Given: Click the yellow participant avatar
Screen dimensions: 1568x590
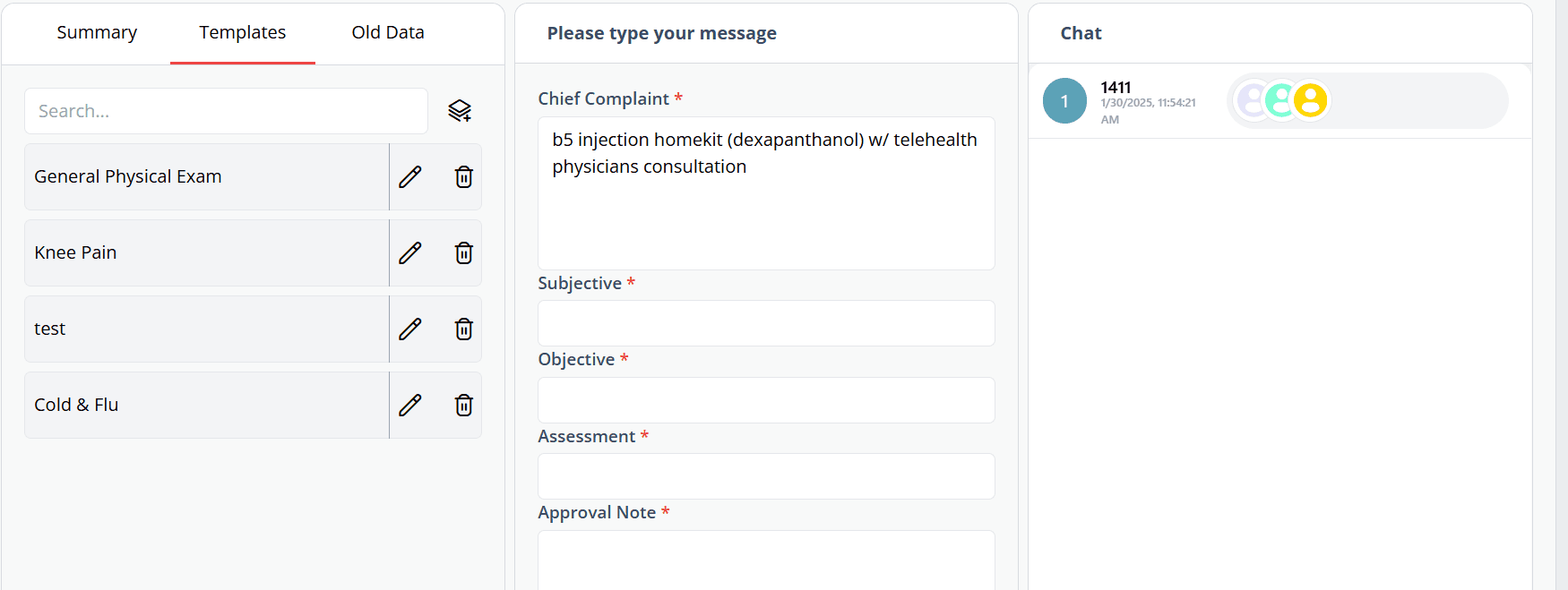Looking at the screenshot, I should click(x=1310, y=101).
